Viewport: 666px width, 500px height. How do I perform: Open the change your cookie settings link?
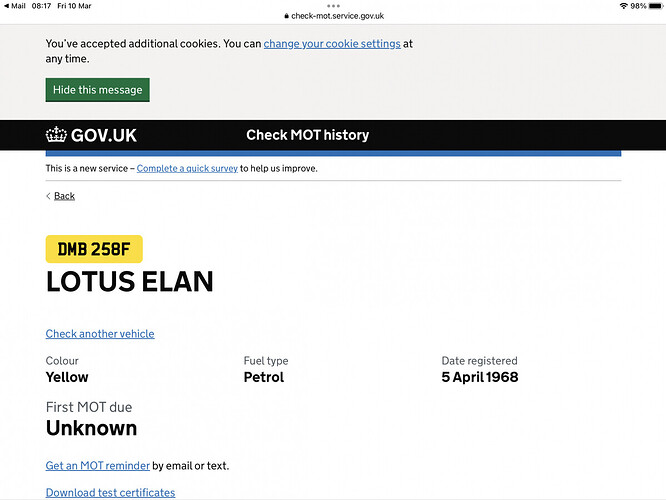point(332,44)
